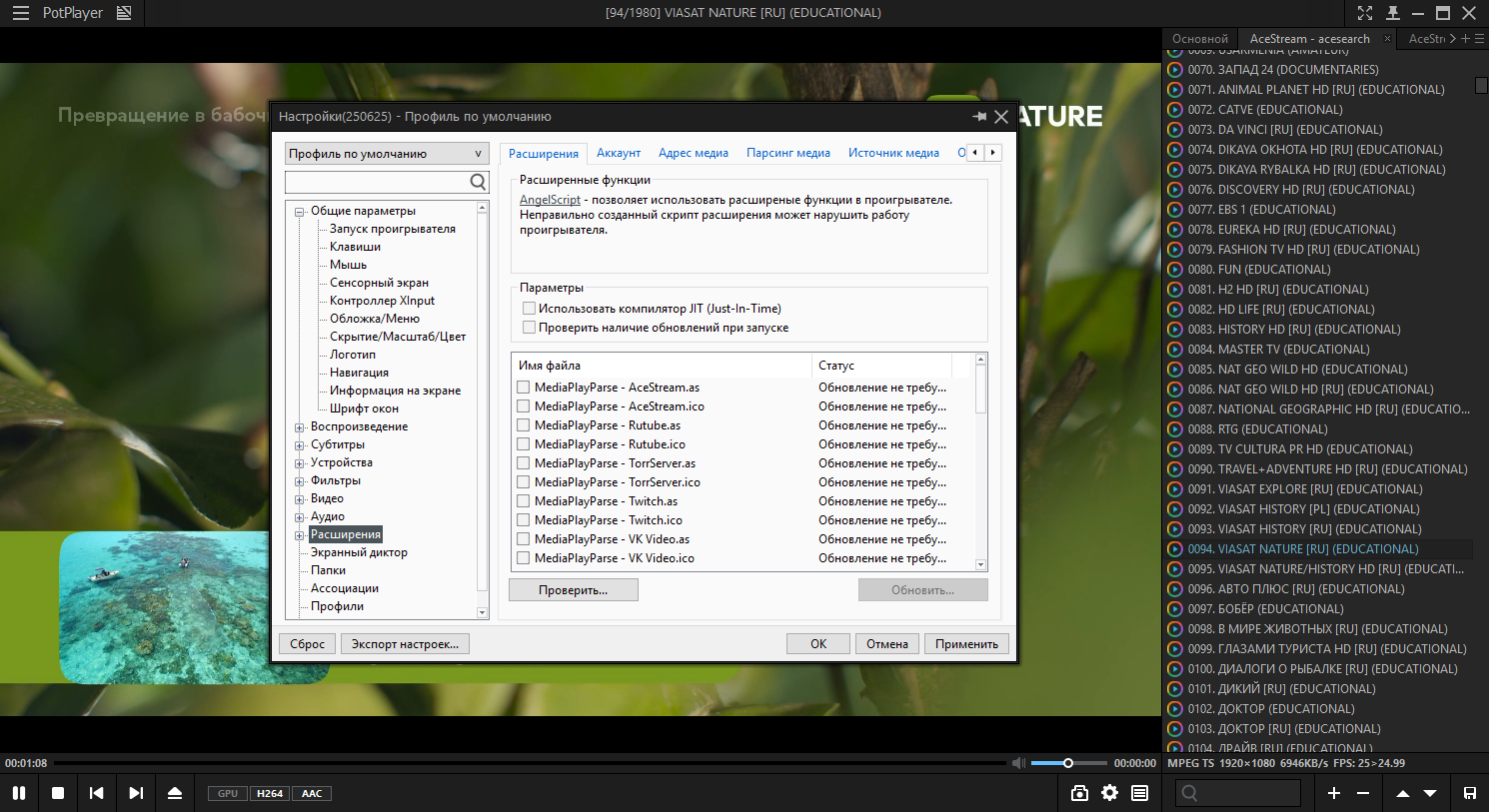Switch to the Источник медиа tab

point(893,153)
